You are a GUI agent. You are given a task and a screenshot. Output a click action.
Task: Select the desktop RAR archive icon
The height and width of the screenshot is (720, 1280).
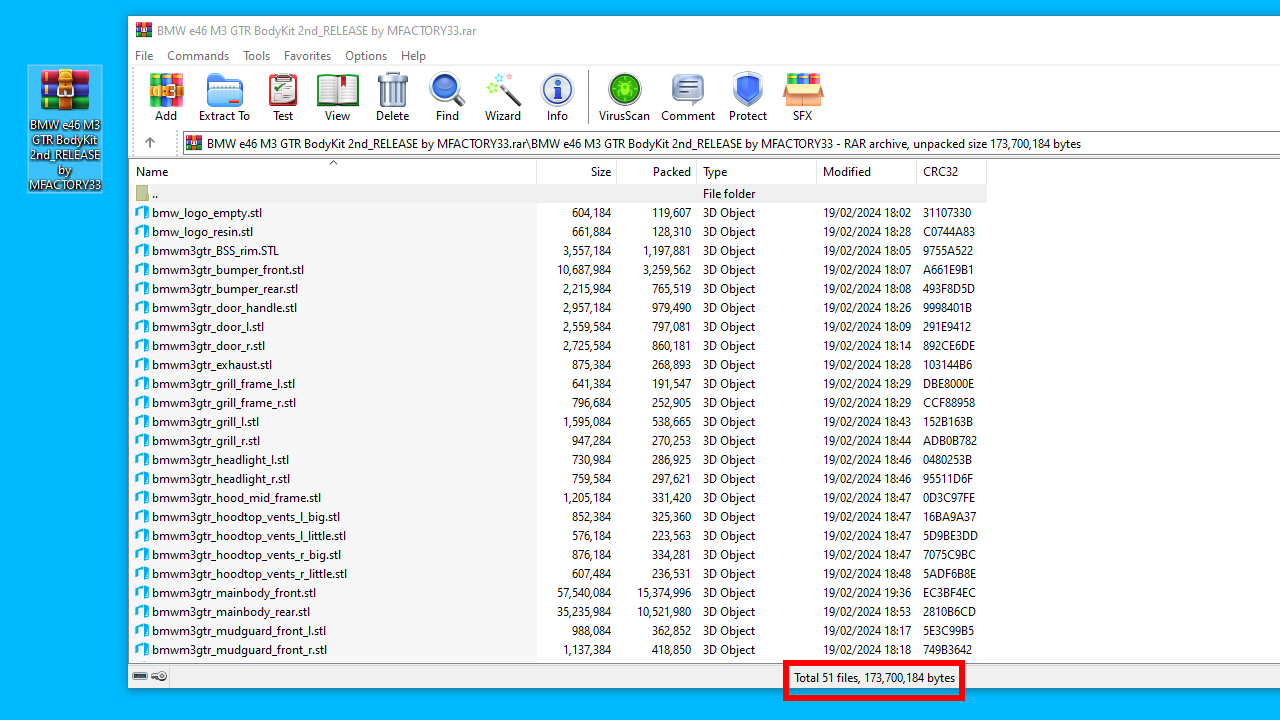pyautogui.click(x=65, y=129)
